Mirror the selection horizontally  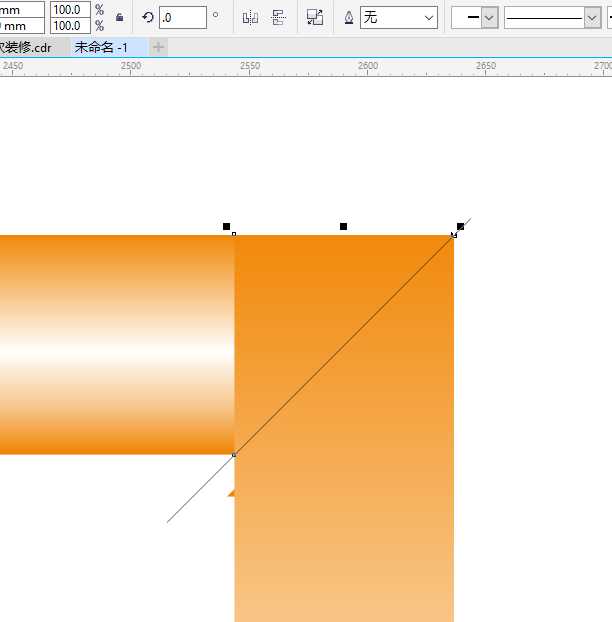[x=250, y=17]
